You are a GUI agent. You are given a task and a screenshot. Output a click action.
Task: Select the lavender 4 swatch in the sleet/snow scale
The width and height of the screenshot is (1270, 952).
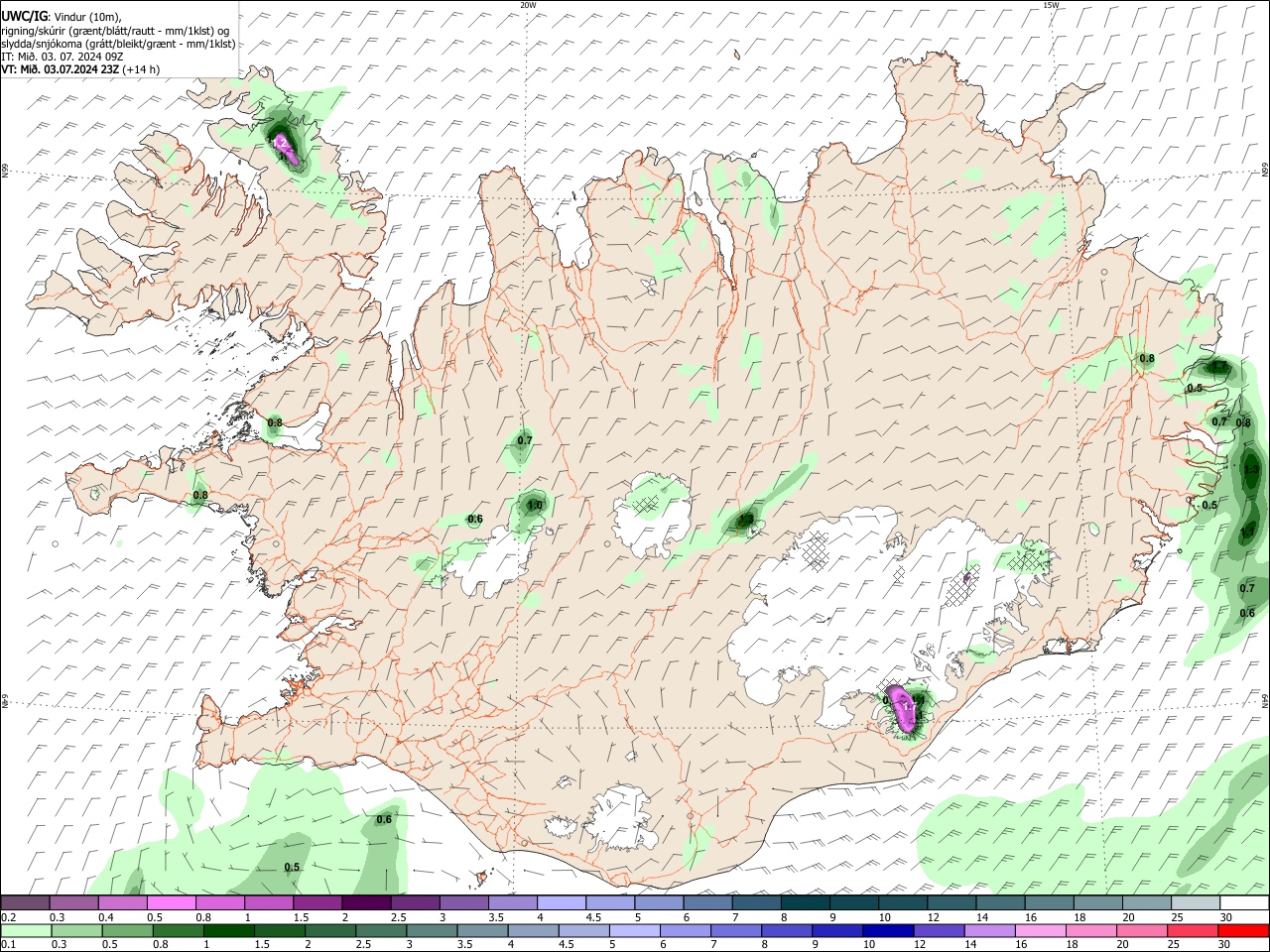pos(562,902)
